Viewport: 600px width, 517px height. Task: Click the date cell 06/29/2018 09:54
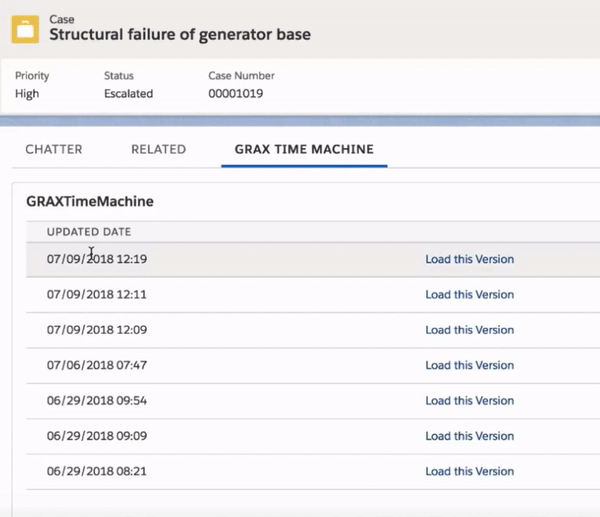(x=97, y=401)
